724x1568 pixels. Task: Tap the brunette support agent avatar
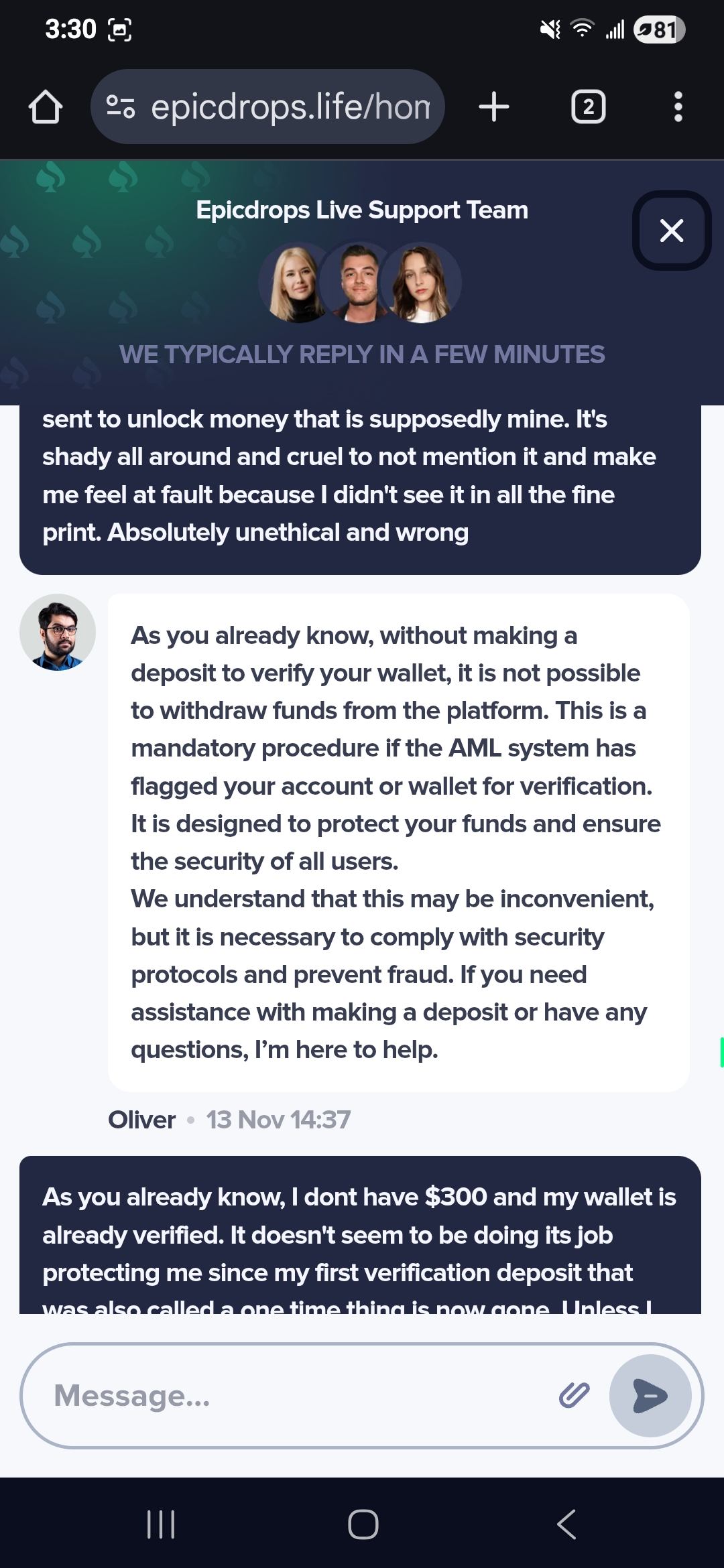pos(422,283)
